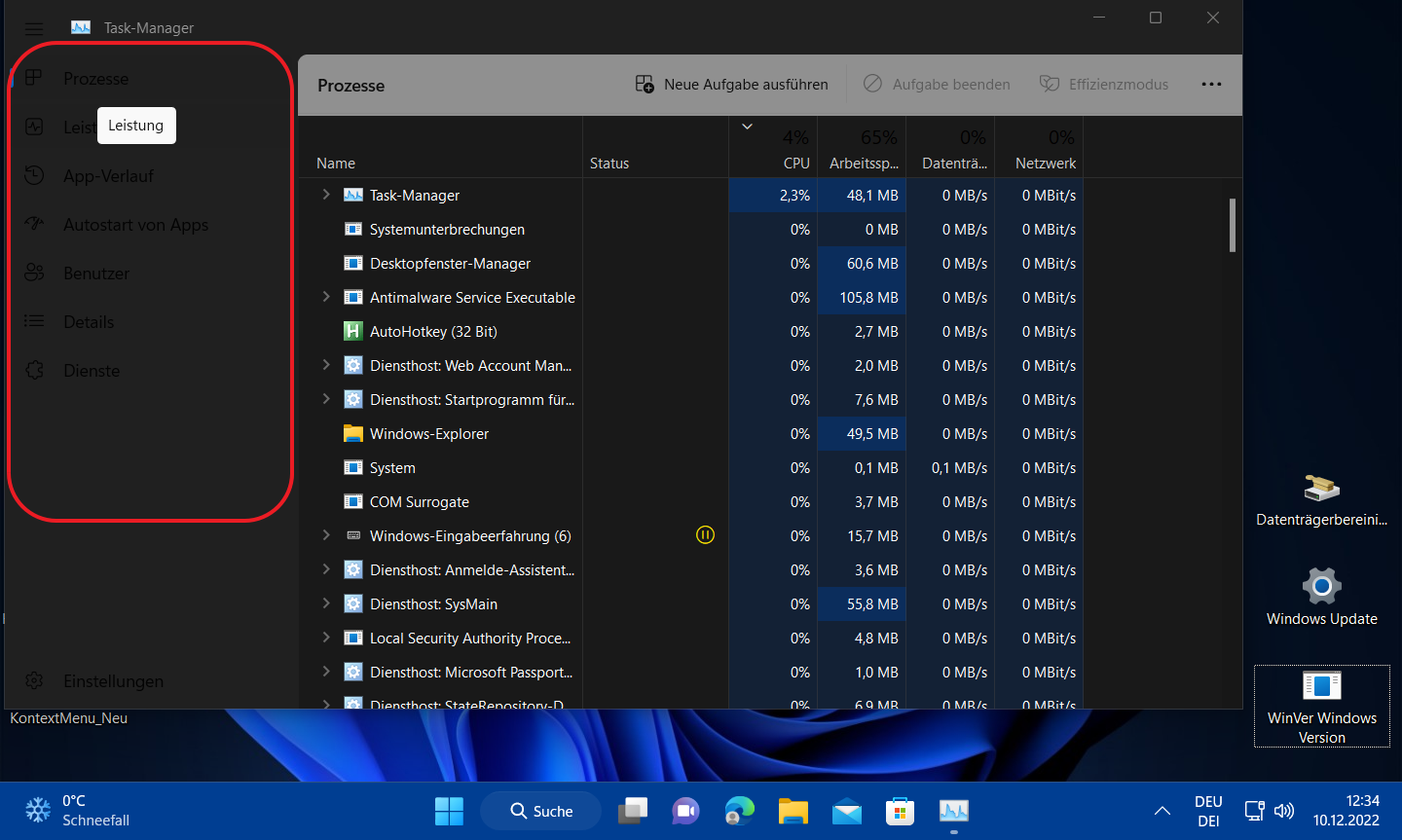Click the process list vertical scrollbar
Screen dimensions: 1402x840
(1233, 226)
